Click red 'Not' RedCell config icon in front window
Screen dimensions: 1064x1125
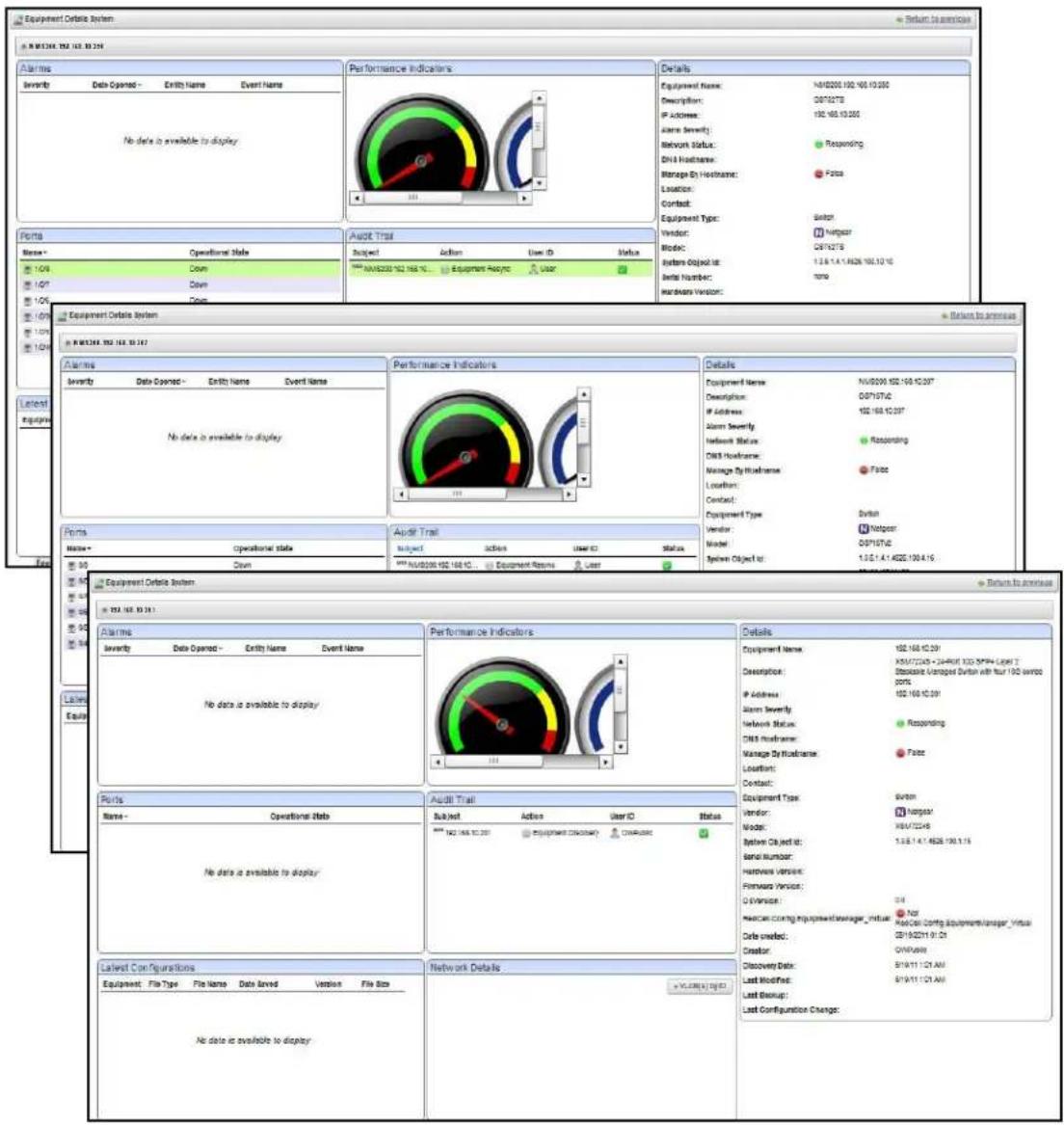click(x=900, y=913)
